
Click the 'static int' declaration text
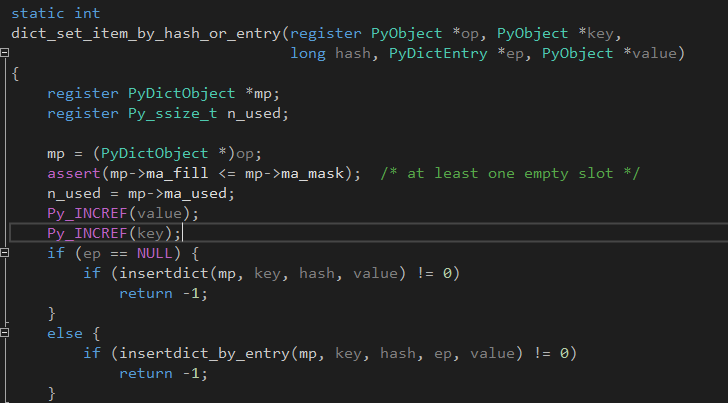[56, 13]
